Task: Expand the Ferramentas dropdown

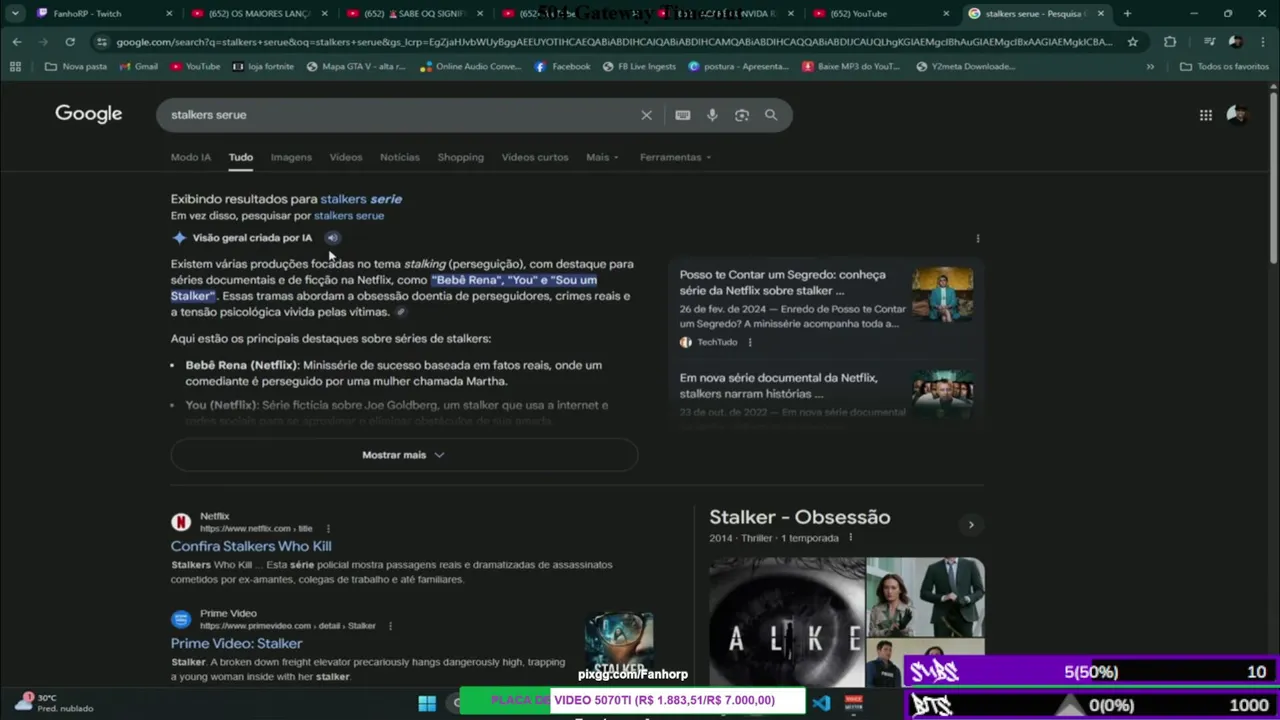Action: 676,157
